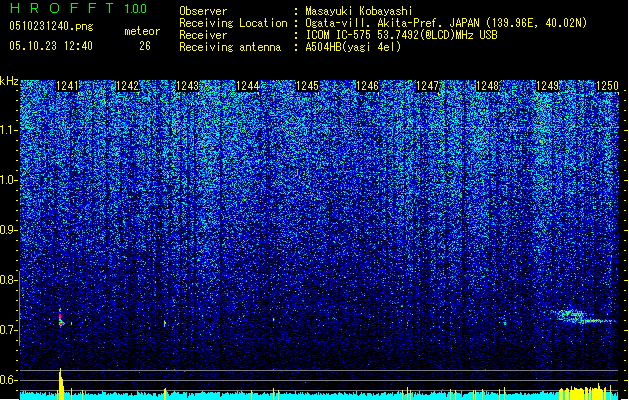The image size is (629, 400).
Task: Click the 1246 time marker
Action: [367, 86]
